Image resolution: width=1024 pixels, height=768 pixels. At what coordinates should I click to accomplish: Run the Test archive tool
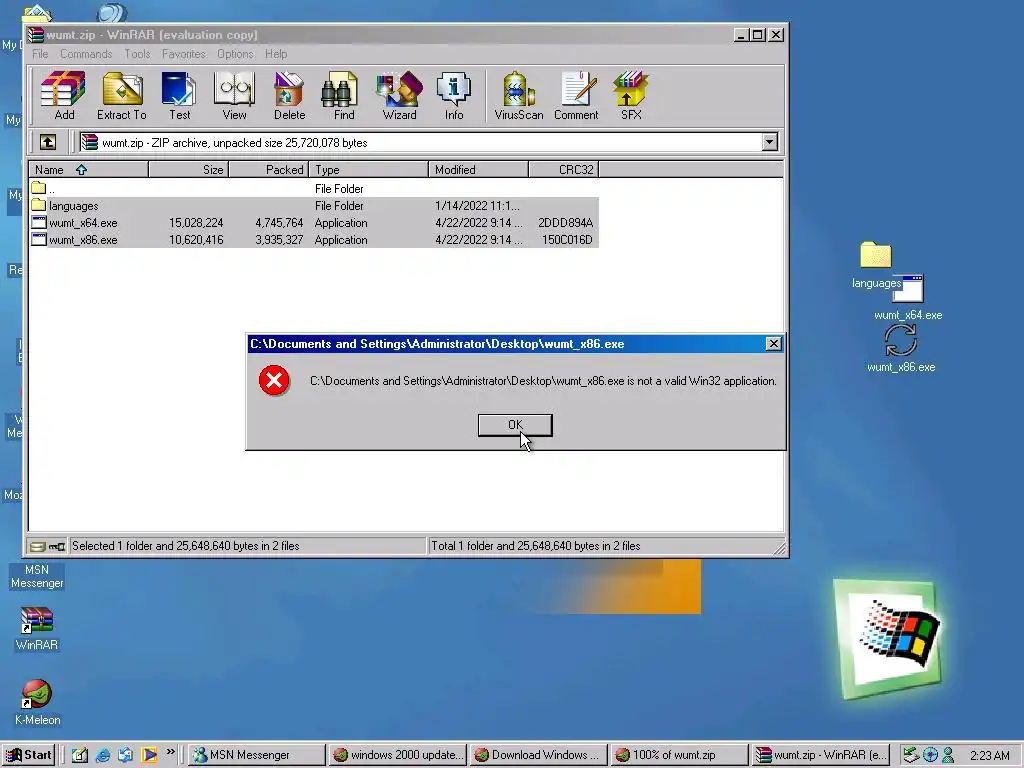tap(180, 96)
